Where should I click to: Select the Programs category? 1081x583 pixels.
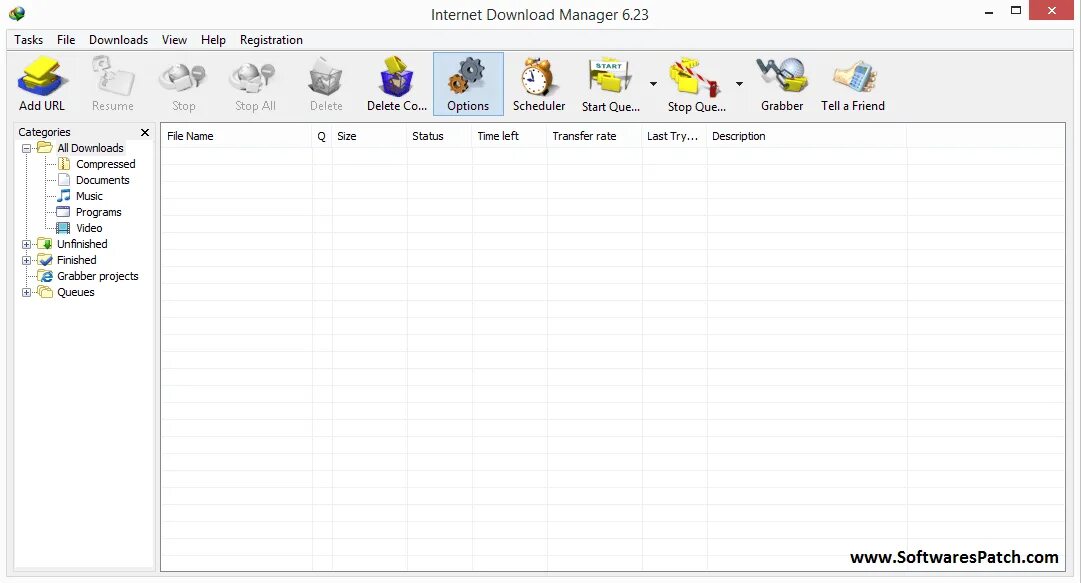[x=99, y=212]
